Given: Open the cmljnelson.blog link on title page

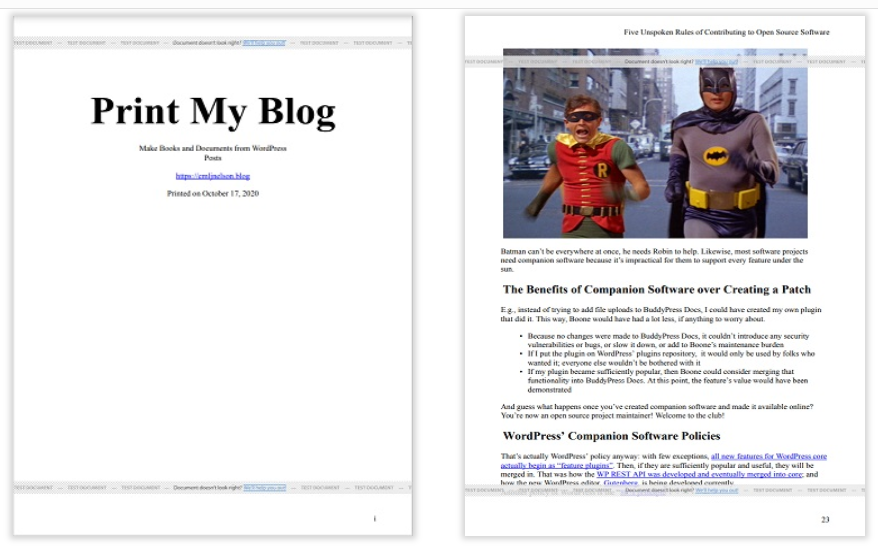Looking at the screenshot, I should tap(213, 176).
